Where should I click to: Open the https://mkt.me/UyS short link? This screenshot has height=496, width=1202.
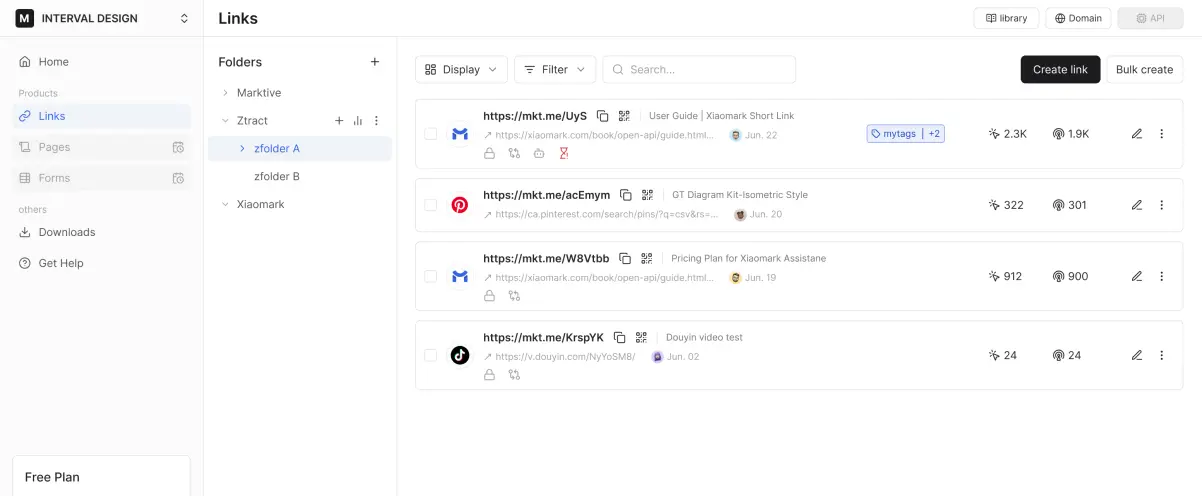[535, 116]
